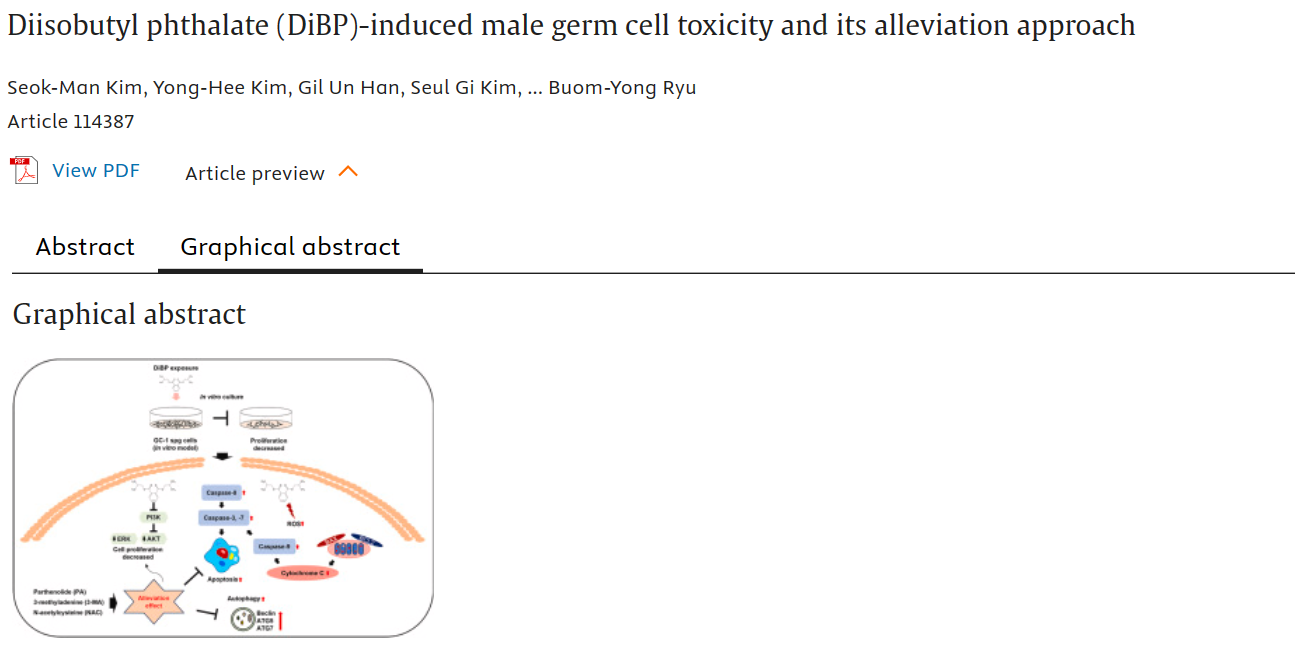
Task: Open the Diisobutyl phthalate article title
Action: tap(571, 25)
